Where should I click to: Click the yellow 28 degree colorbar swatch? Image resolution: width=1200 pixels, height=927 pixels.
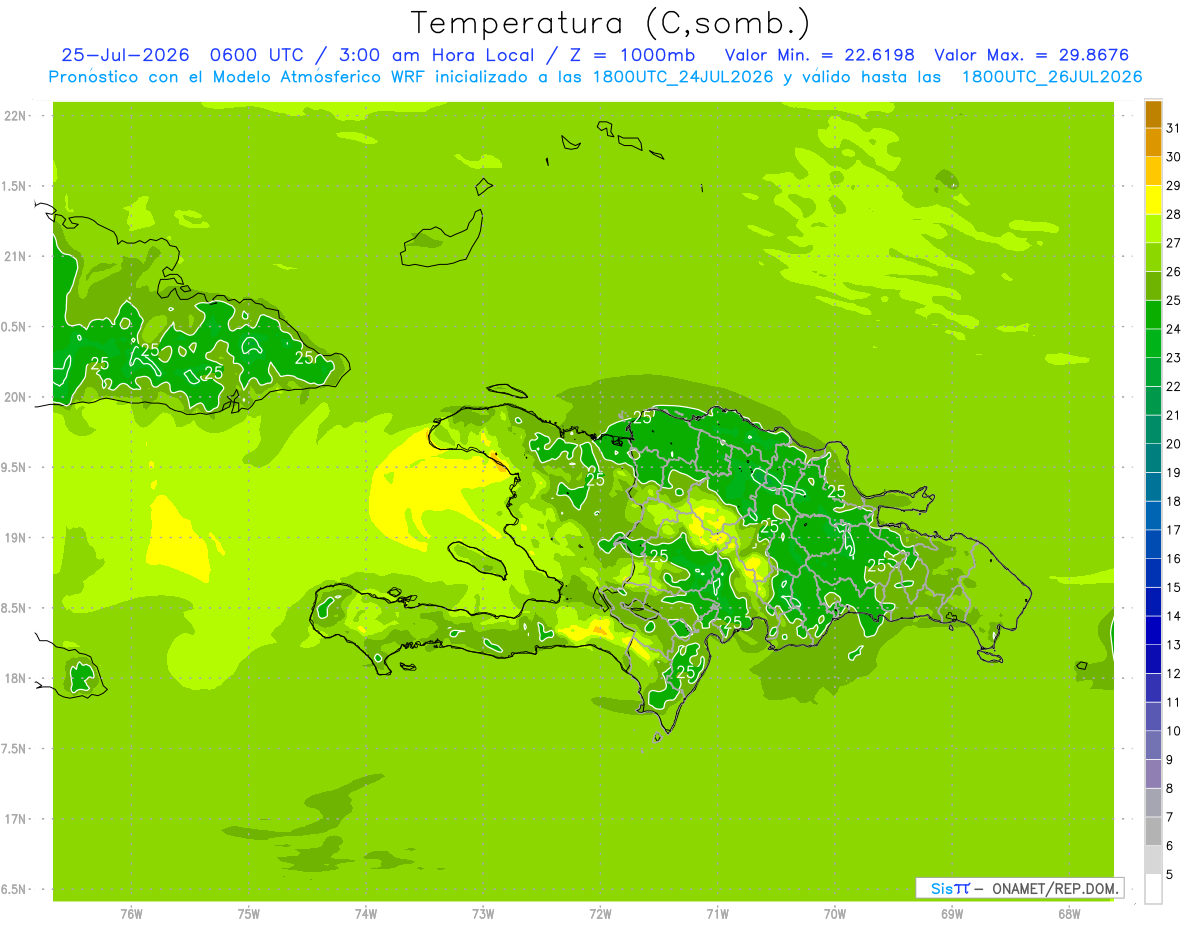(x=1153, y=200)
